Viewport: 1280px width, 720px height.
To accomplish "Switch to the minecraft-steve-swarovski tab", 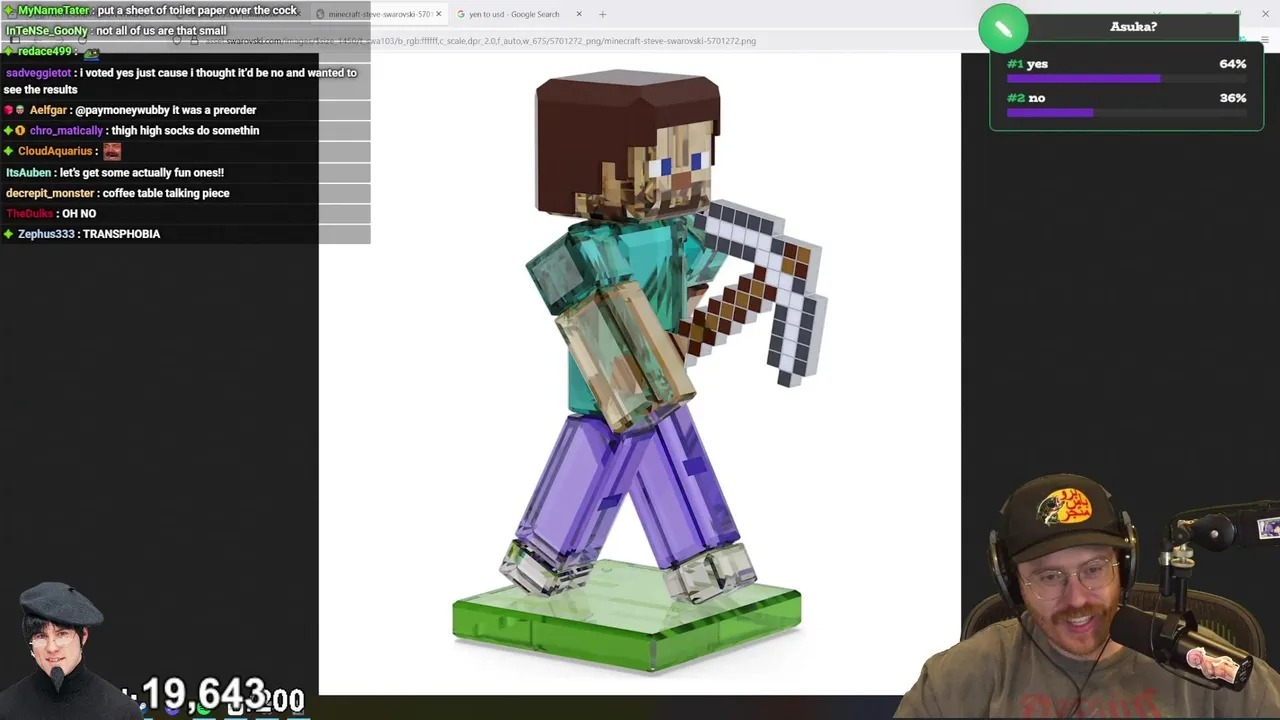I will coord(379,14).
